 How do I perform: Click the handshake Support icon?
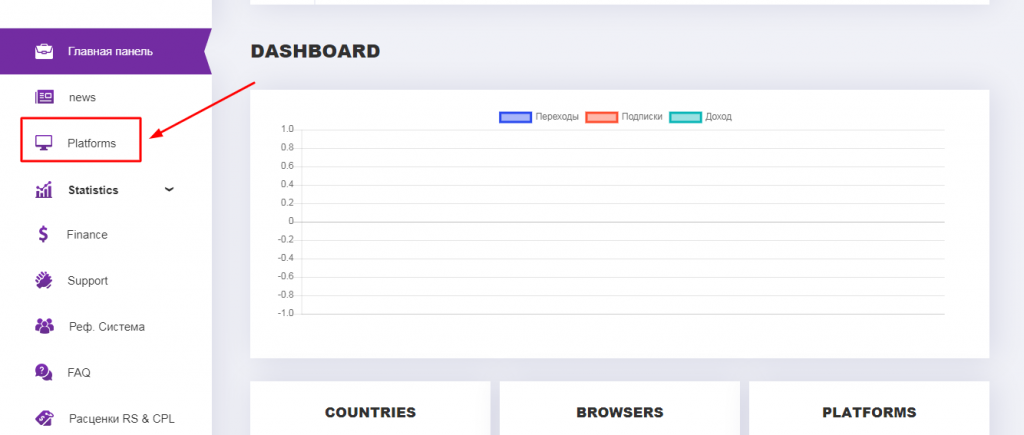click(44, 281)
